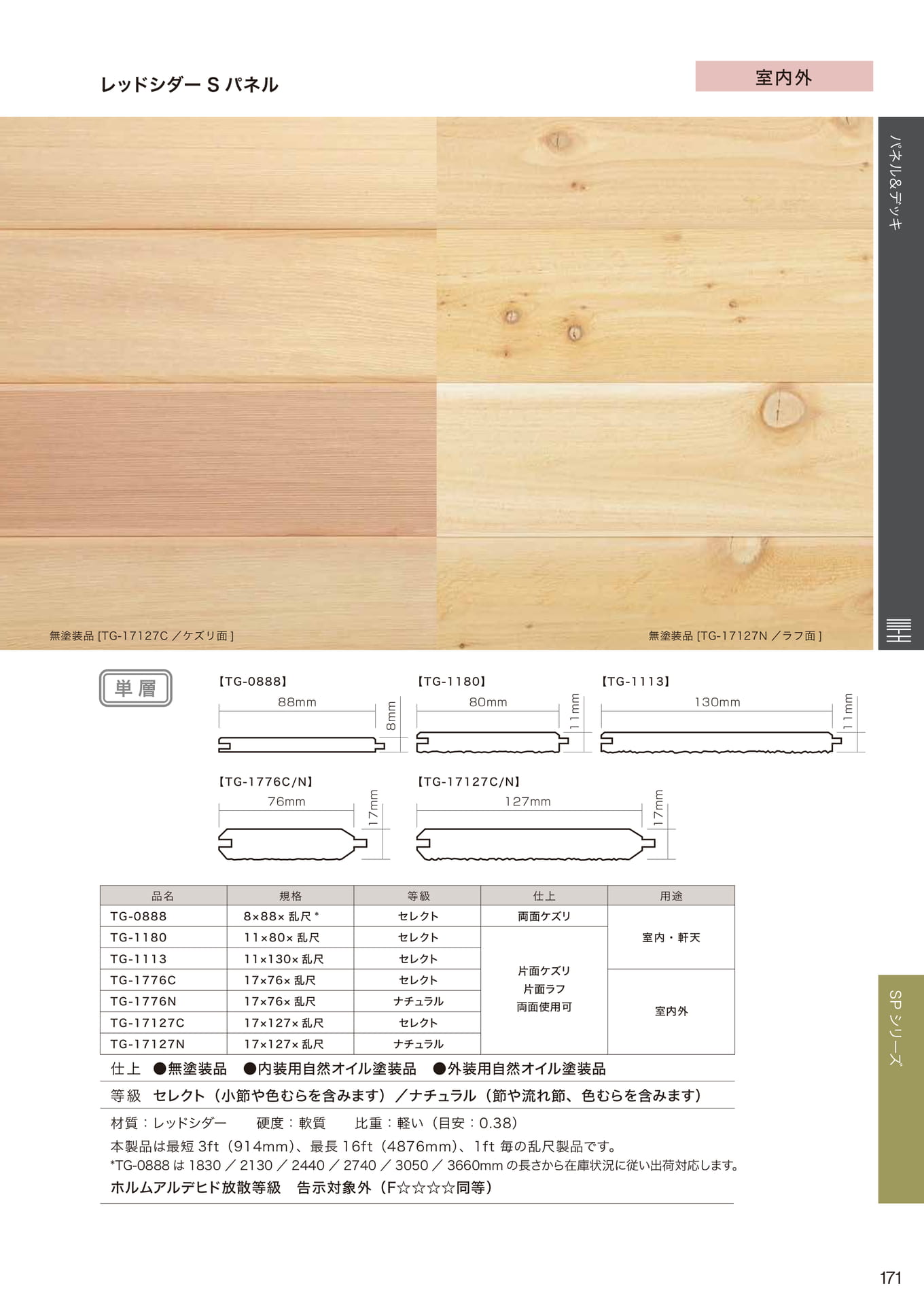Click the 130mm width dimension

[717, 702]
